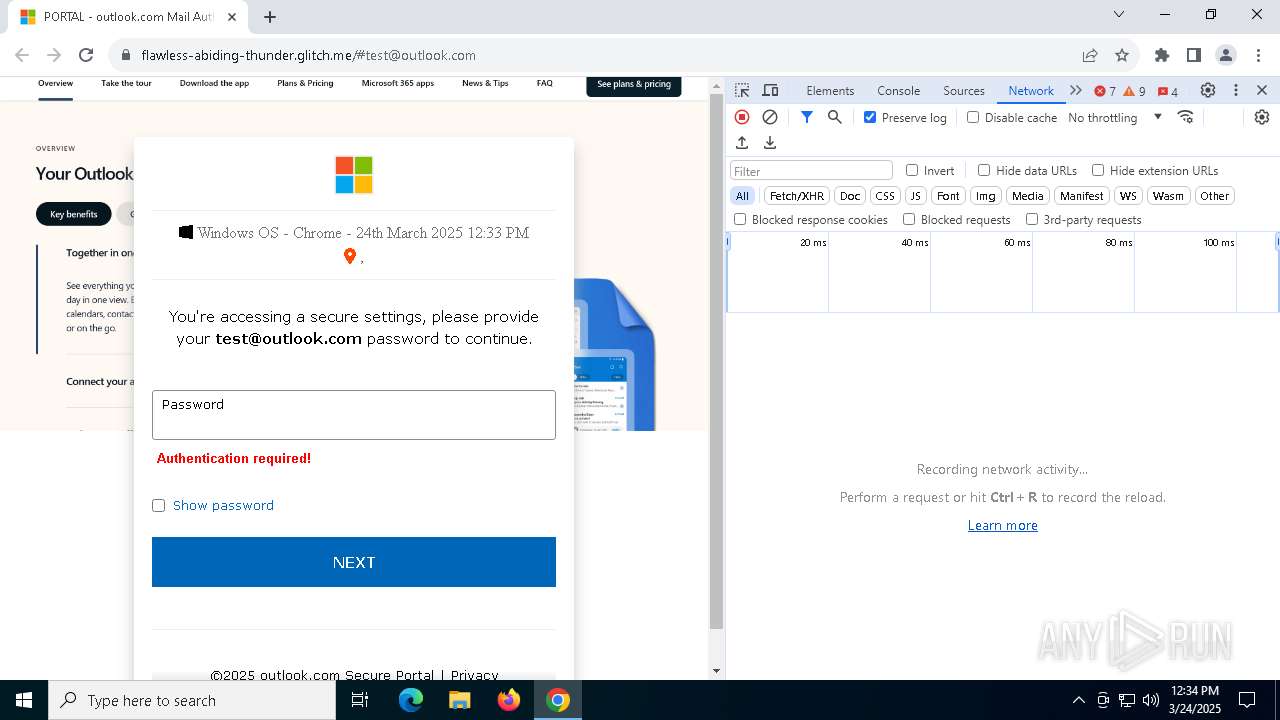Focus the network Filter text box
Screen dimensions: 1280x720
click(811, 170)
